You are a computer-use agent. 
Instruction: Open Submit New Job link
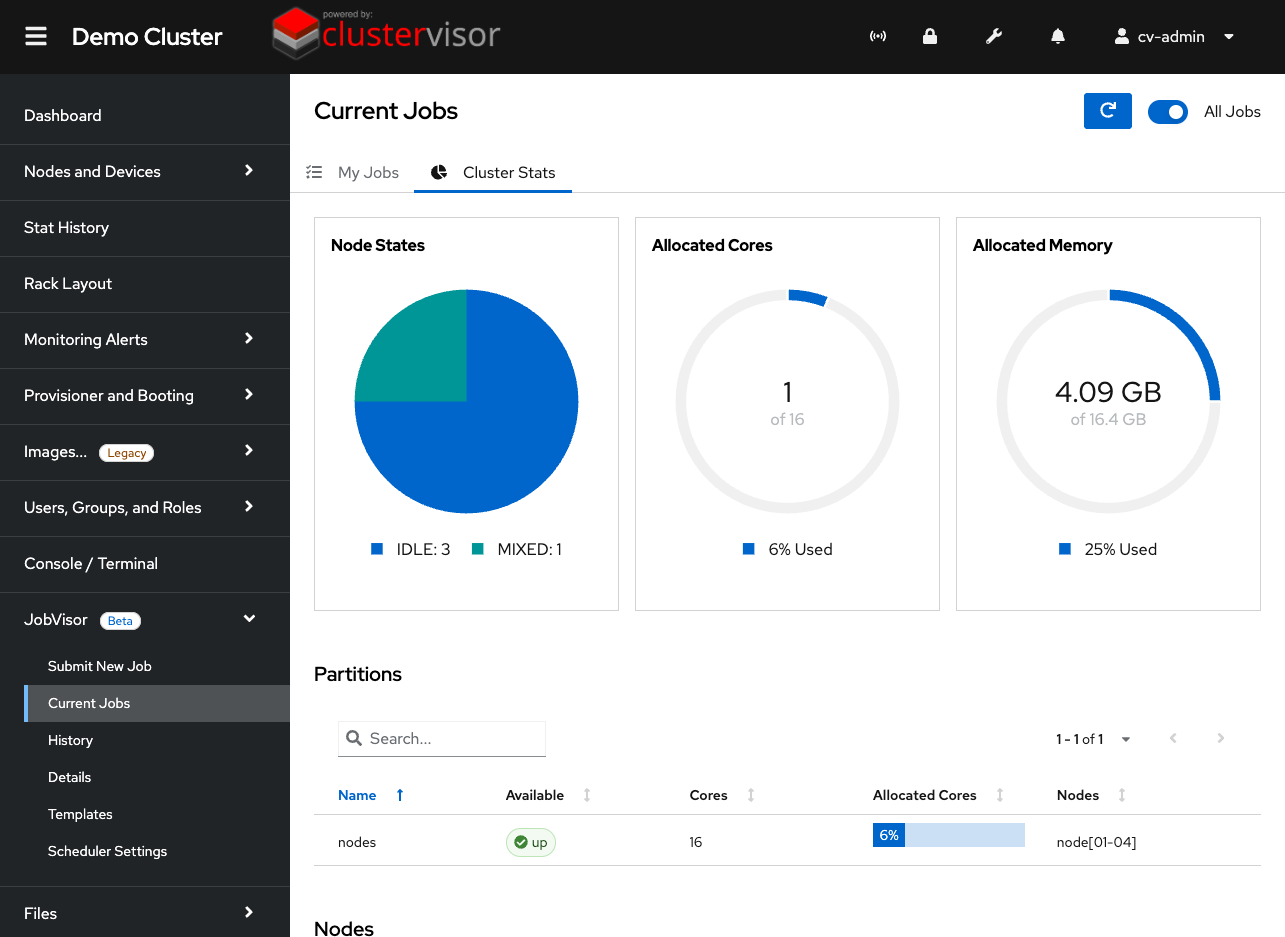157,666
